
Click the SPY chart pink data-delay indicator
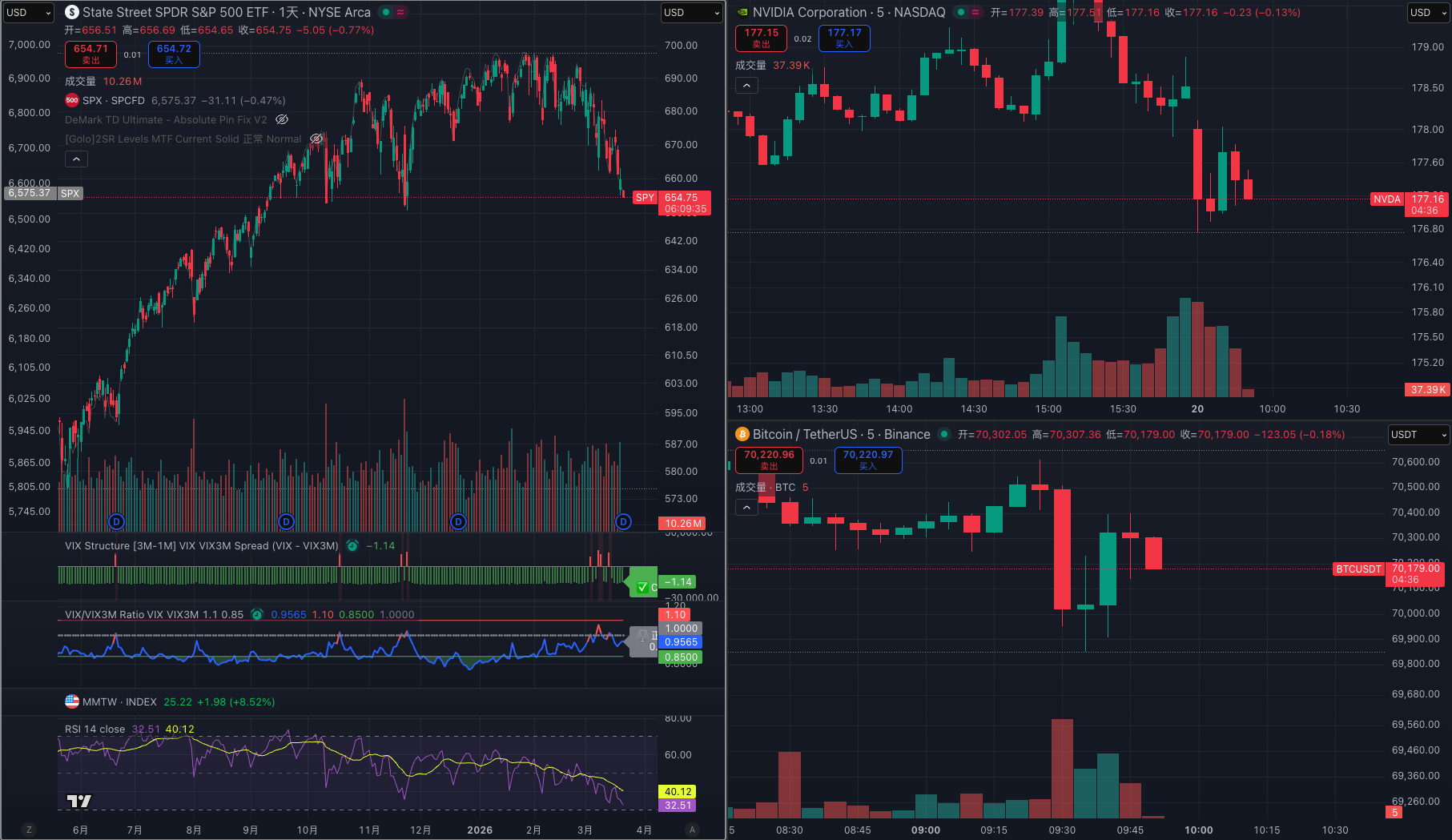[400, 12]
